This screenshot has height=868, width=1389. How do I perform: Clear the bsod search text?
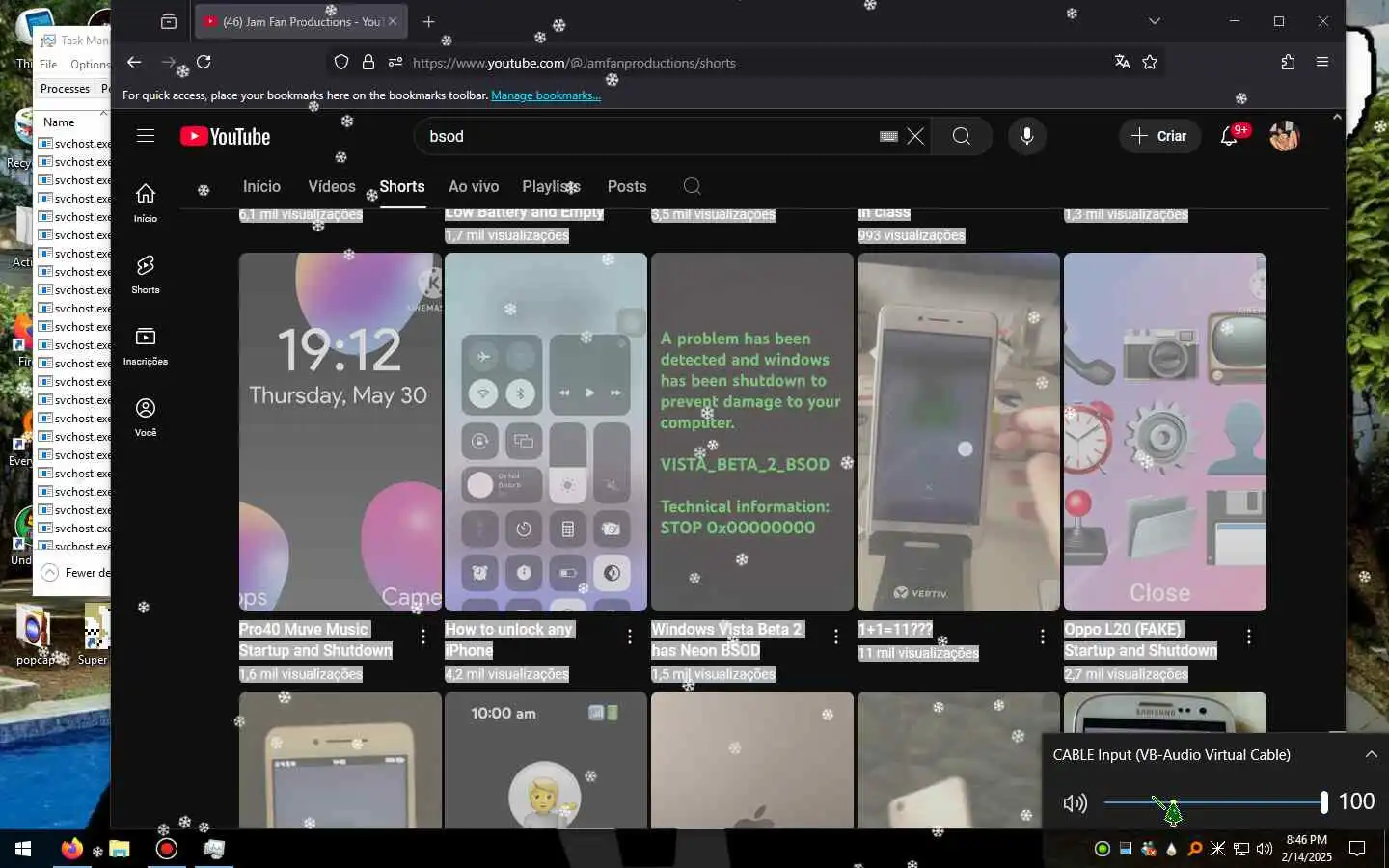click(x=915, y=136)
